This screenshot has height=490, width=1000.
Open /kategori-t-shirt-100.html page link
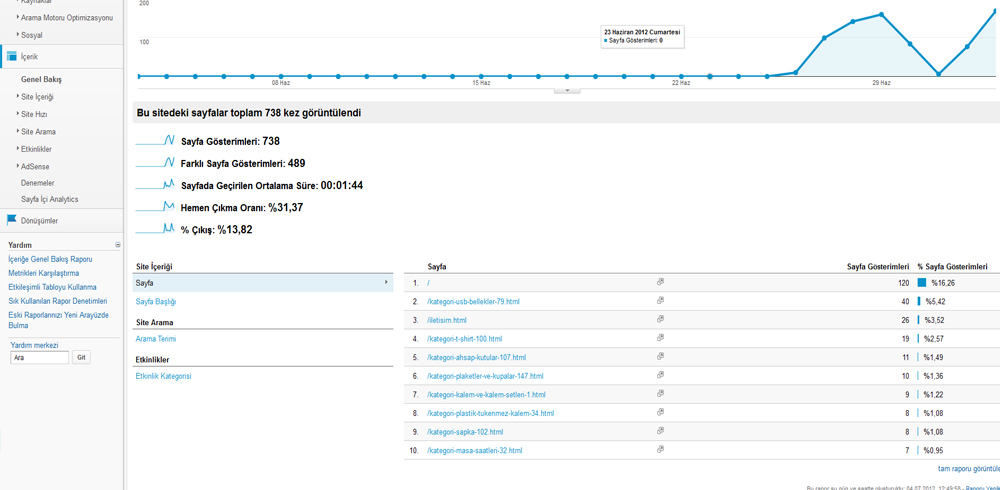click(x=464, y=339)
